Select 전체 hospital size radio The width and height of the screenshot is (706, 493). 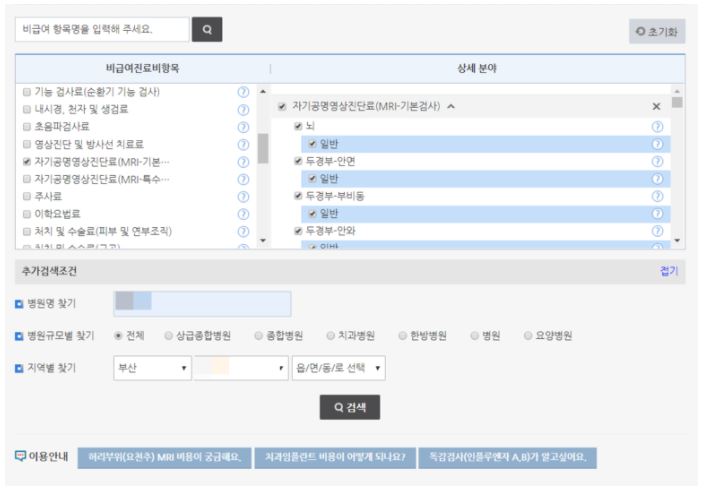[118, 336]
